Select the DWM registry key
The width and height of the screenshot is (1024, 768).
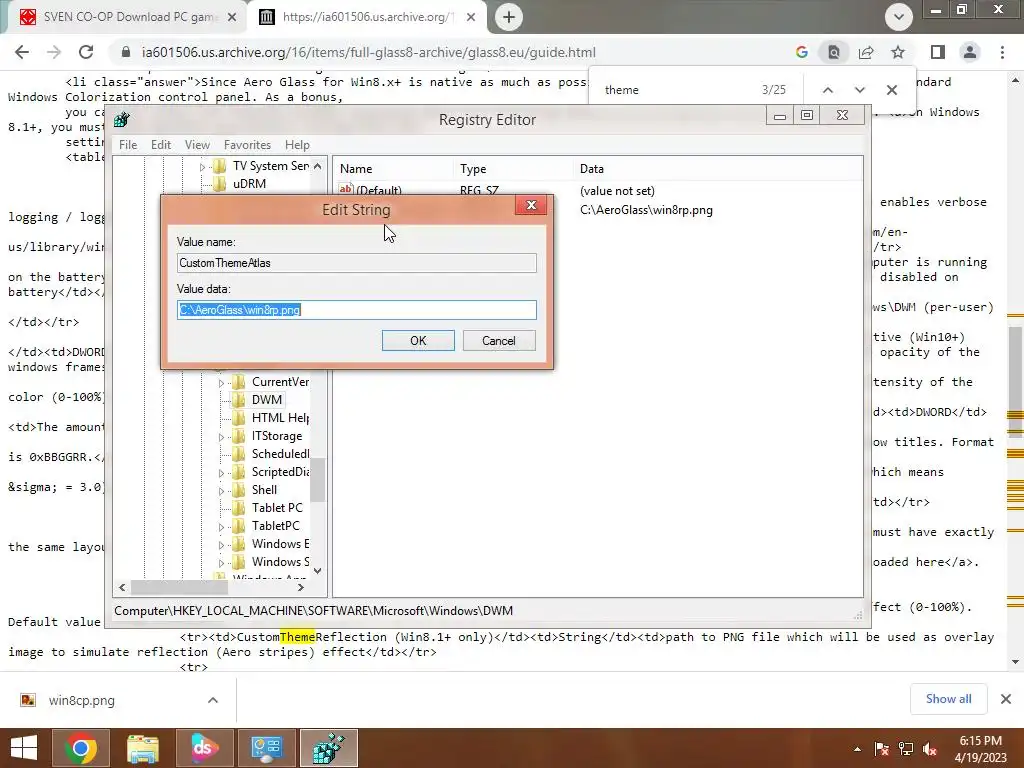[x=266, y=400]
